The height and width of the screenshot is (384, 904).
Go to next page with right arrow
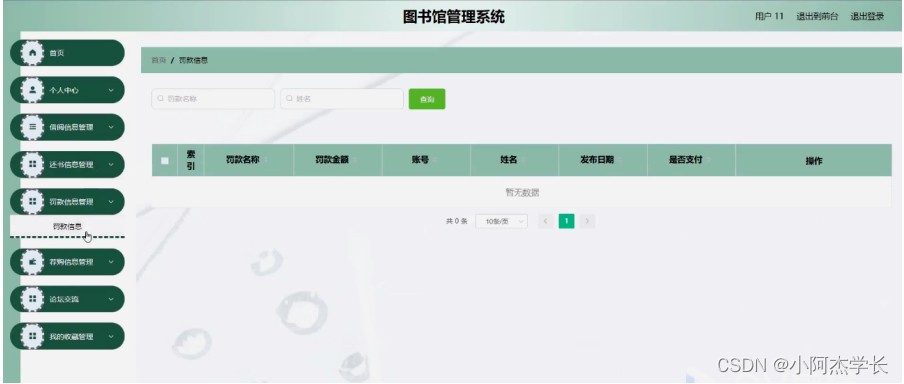587,221
